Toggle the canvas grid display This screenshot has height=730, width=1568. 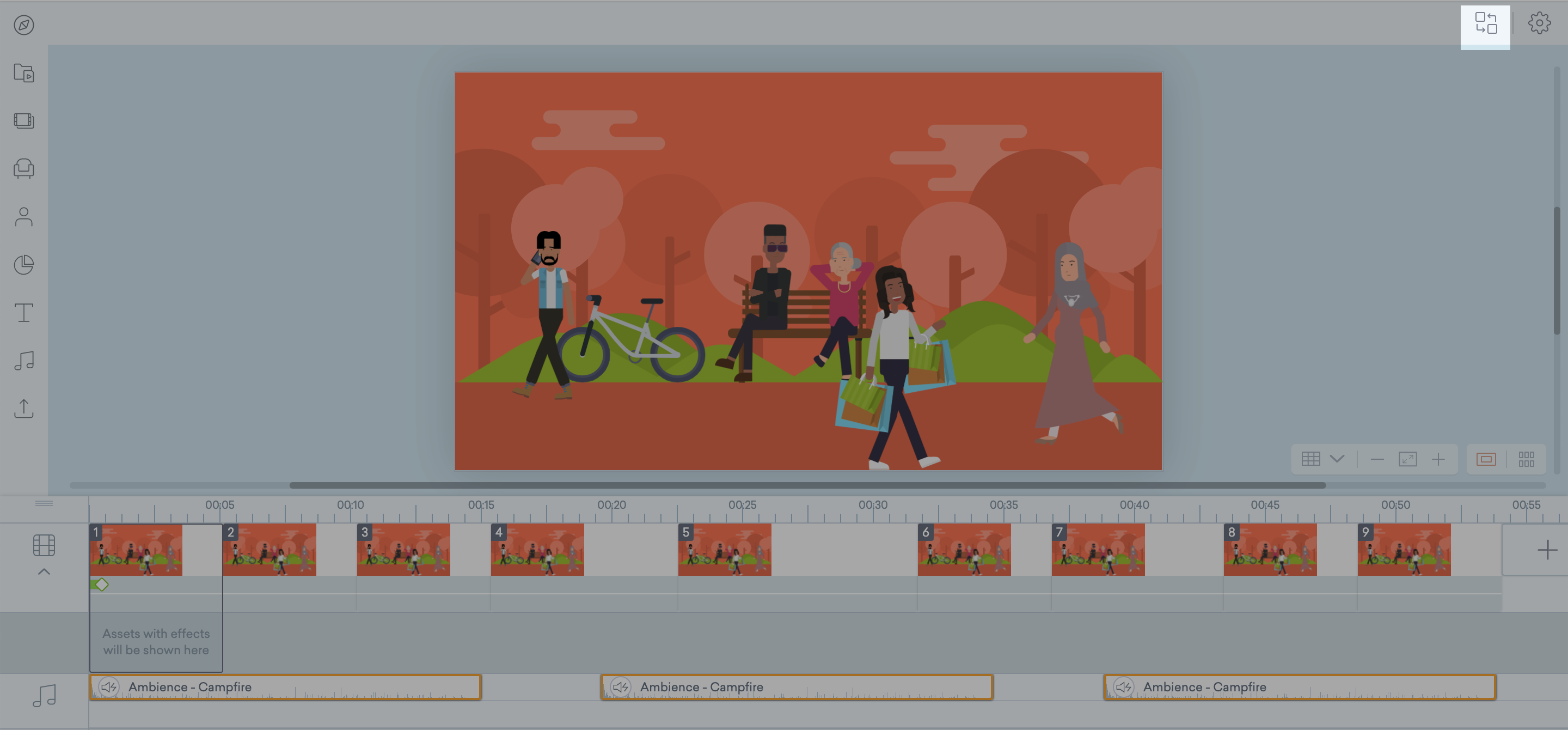tap(1312, 459)
